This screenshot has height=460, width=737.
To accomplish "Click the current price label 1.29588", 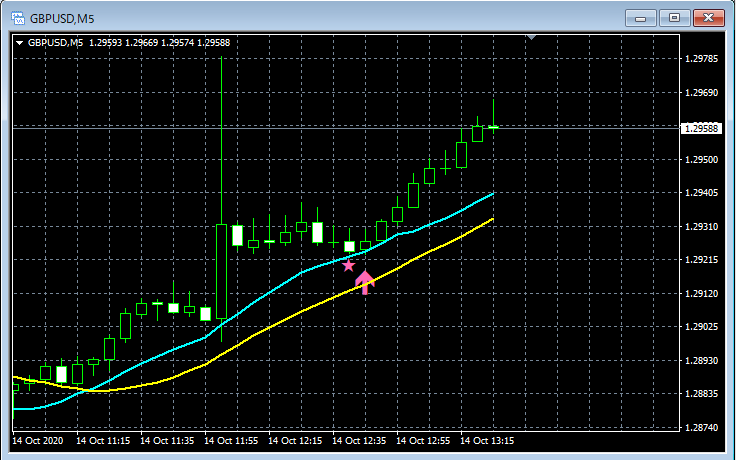I will (x=701, y=128).
